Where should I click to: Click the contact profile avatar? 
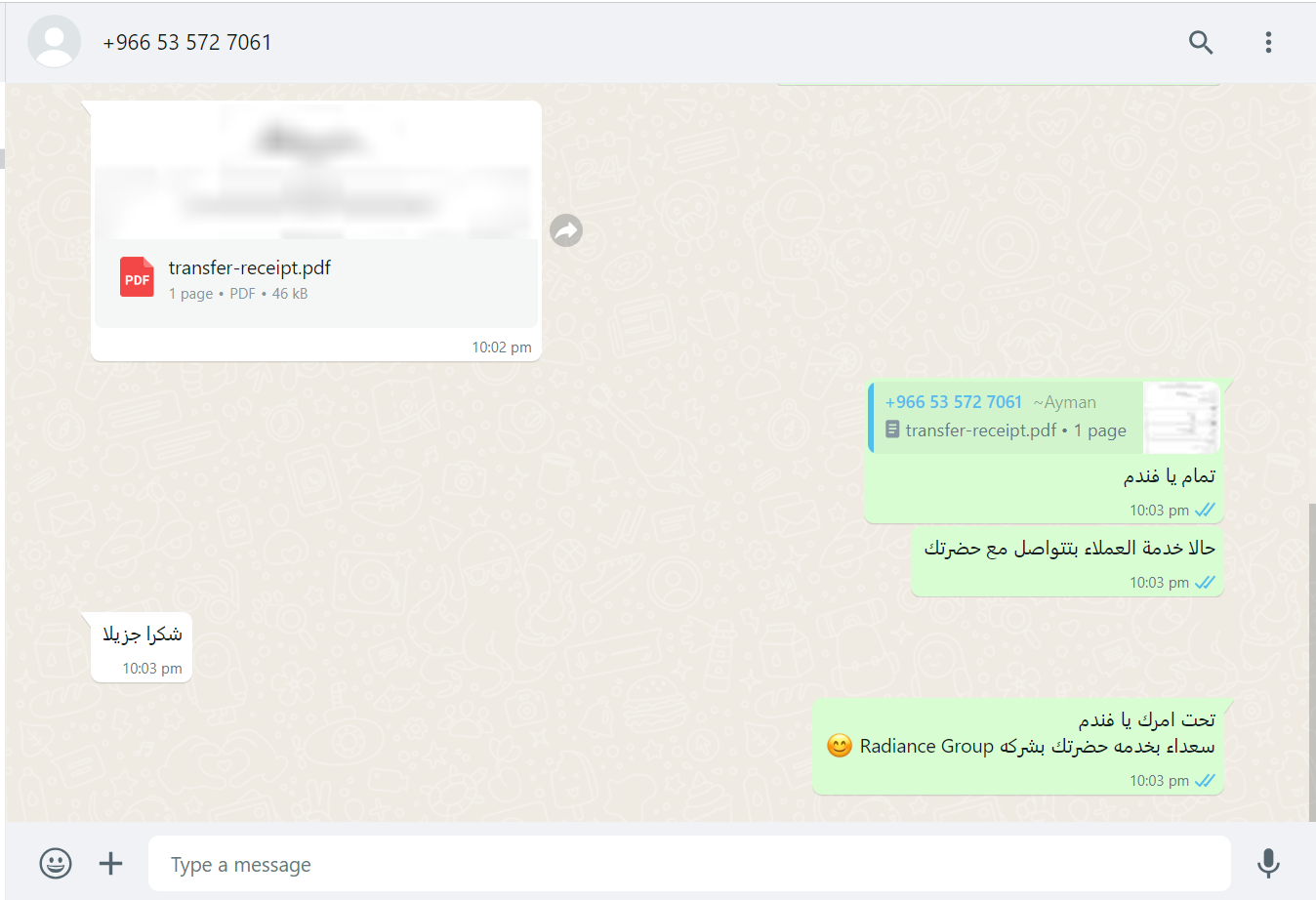point(55,42)
